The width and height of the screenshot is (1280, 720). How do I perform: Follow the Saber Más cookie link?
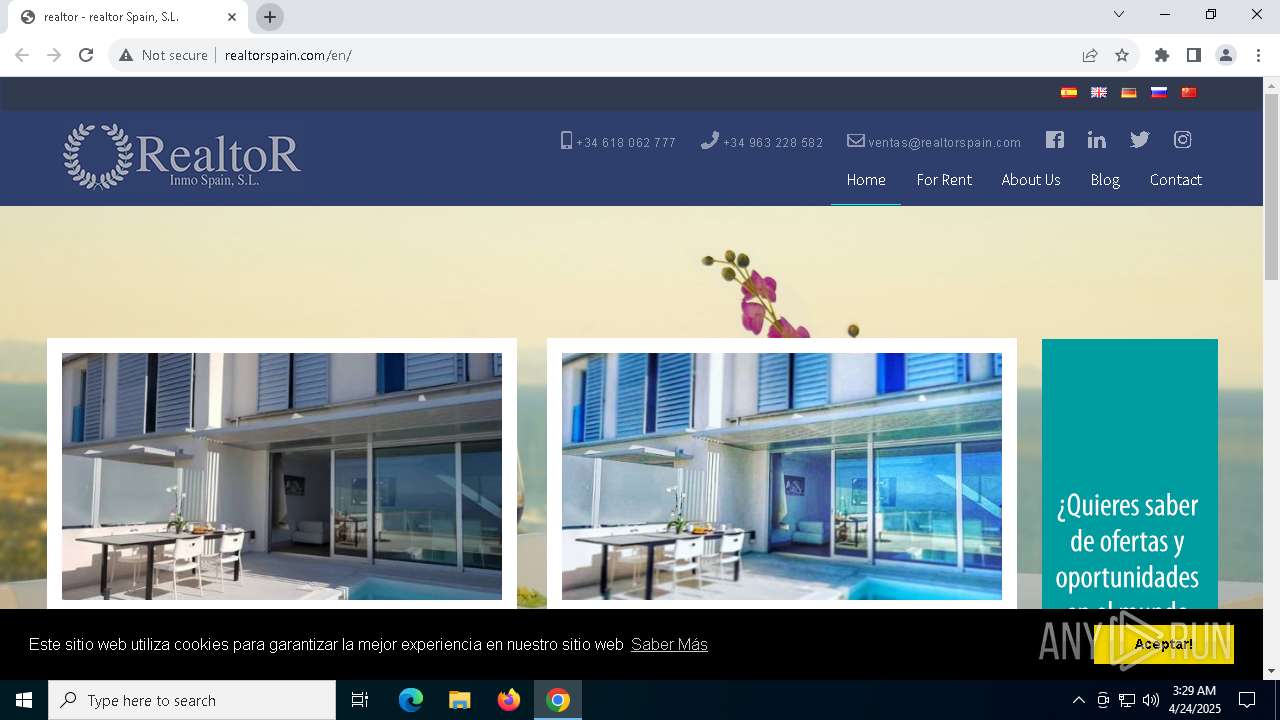(669, 645)
